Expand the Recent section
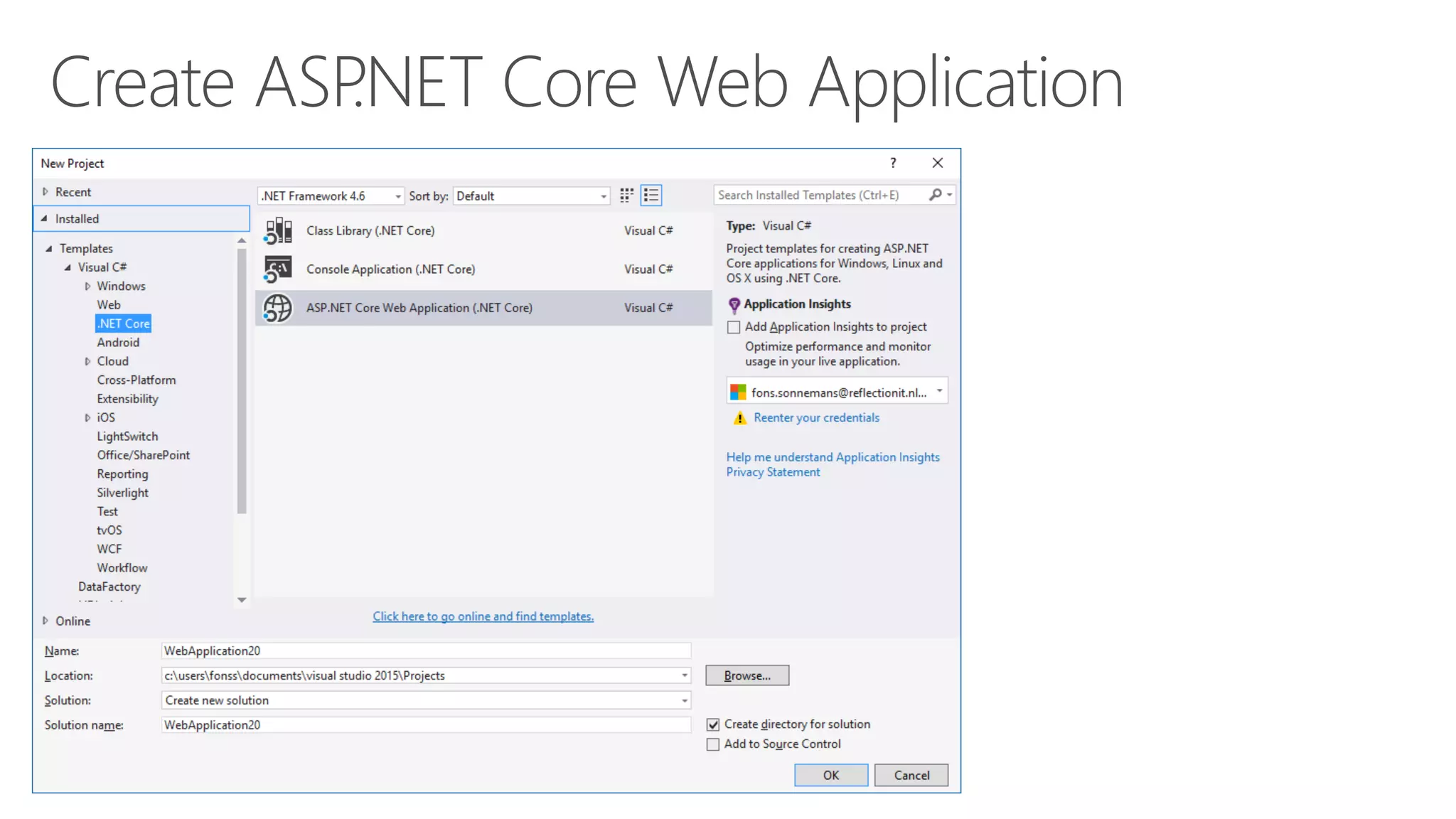 coord(45,192)
